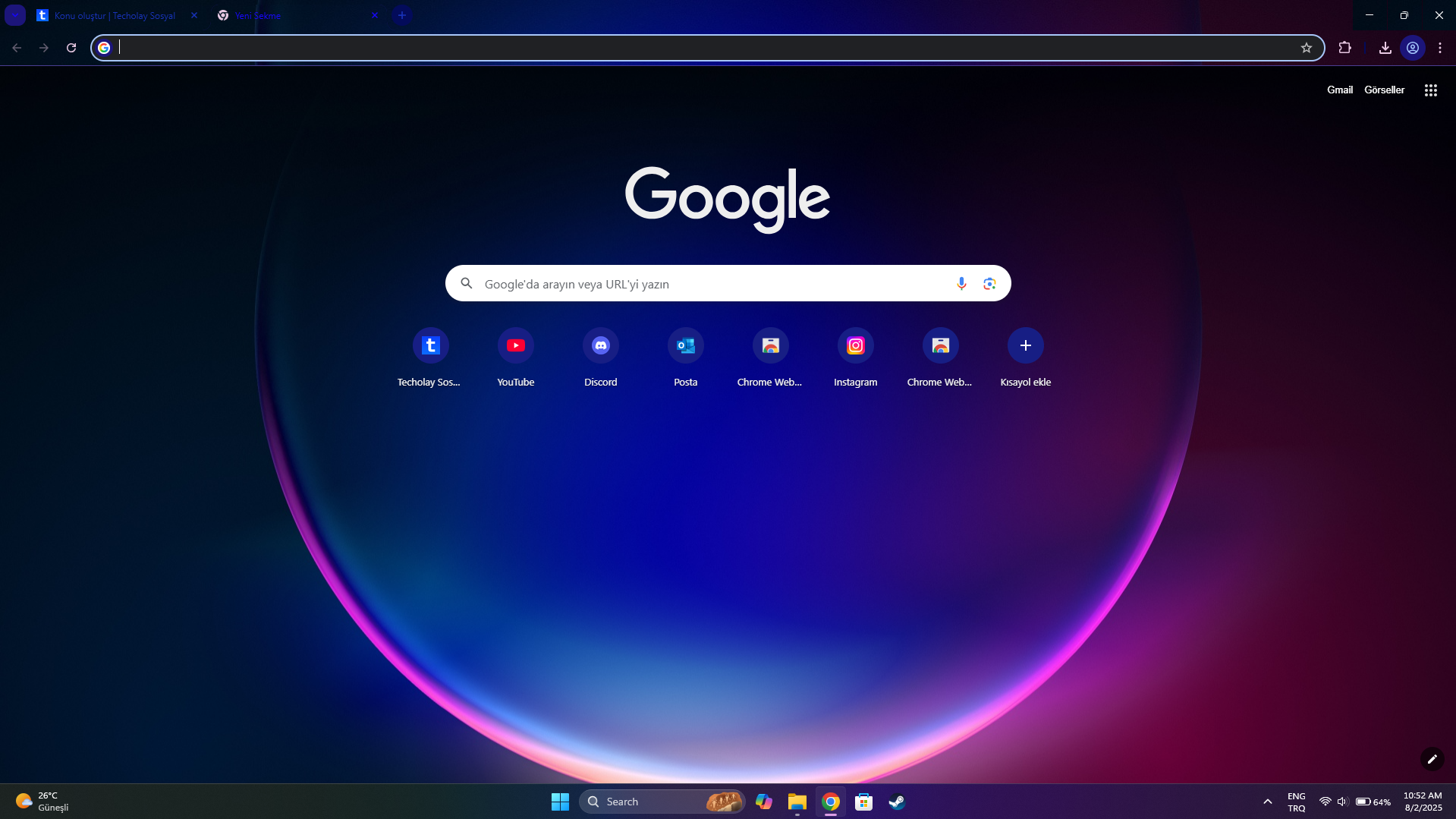Go forward to the next page
The height and width of the screenshot is (819, 1456).
pos(44,48)
